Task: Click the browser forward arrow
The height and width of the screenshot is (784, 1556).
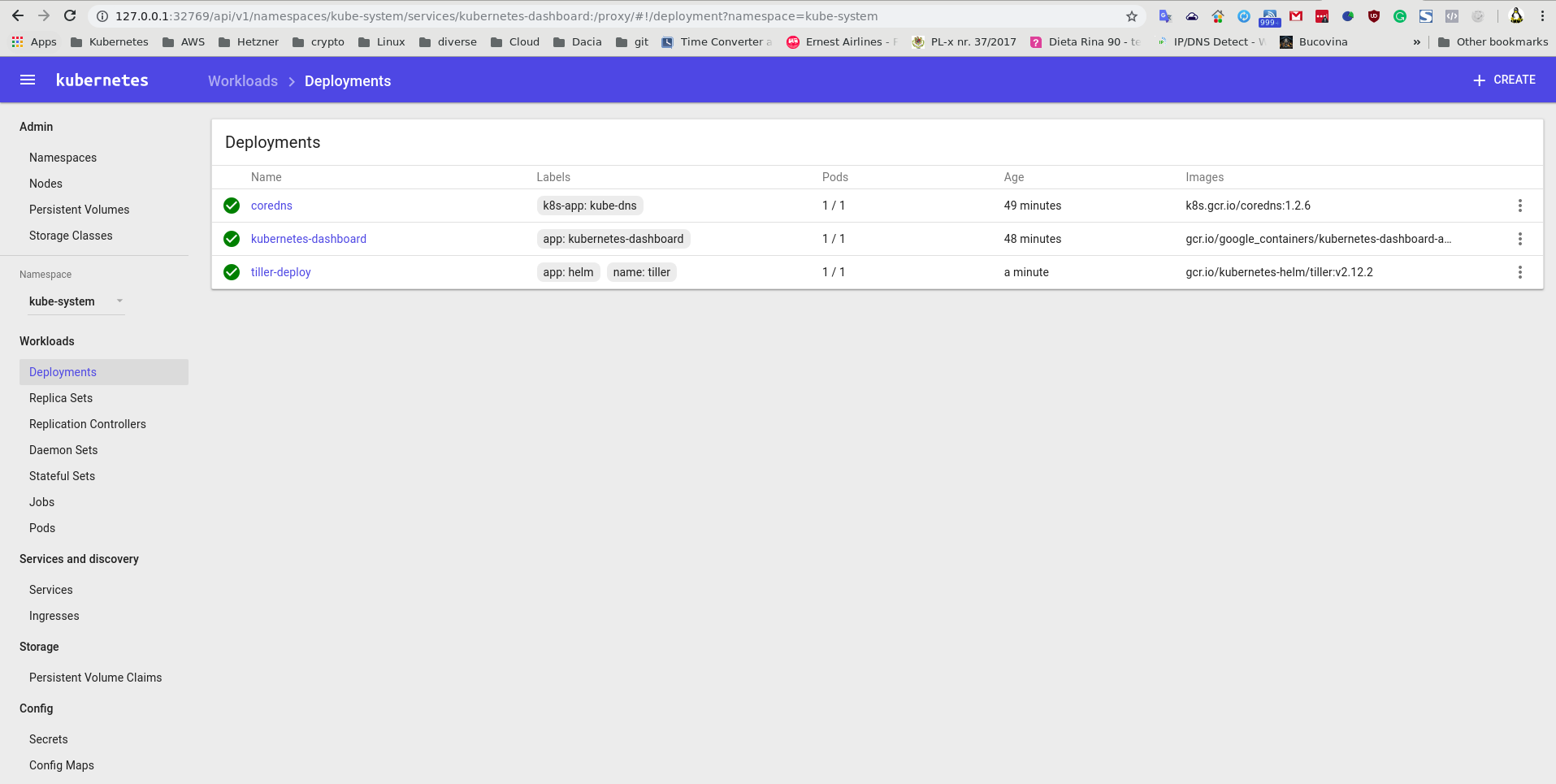Action: click(x=44, y=15)
